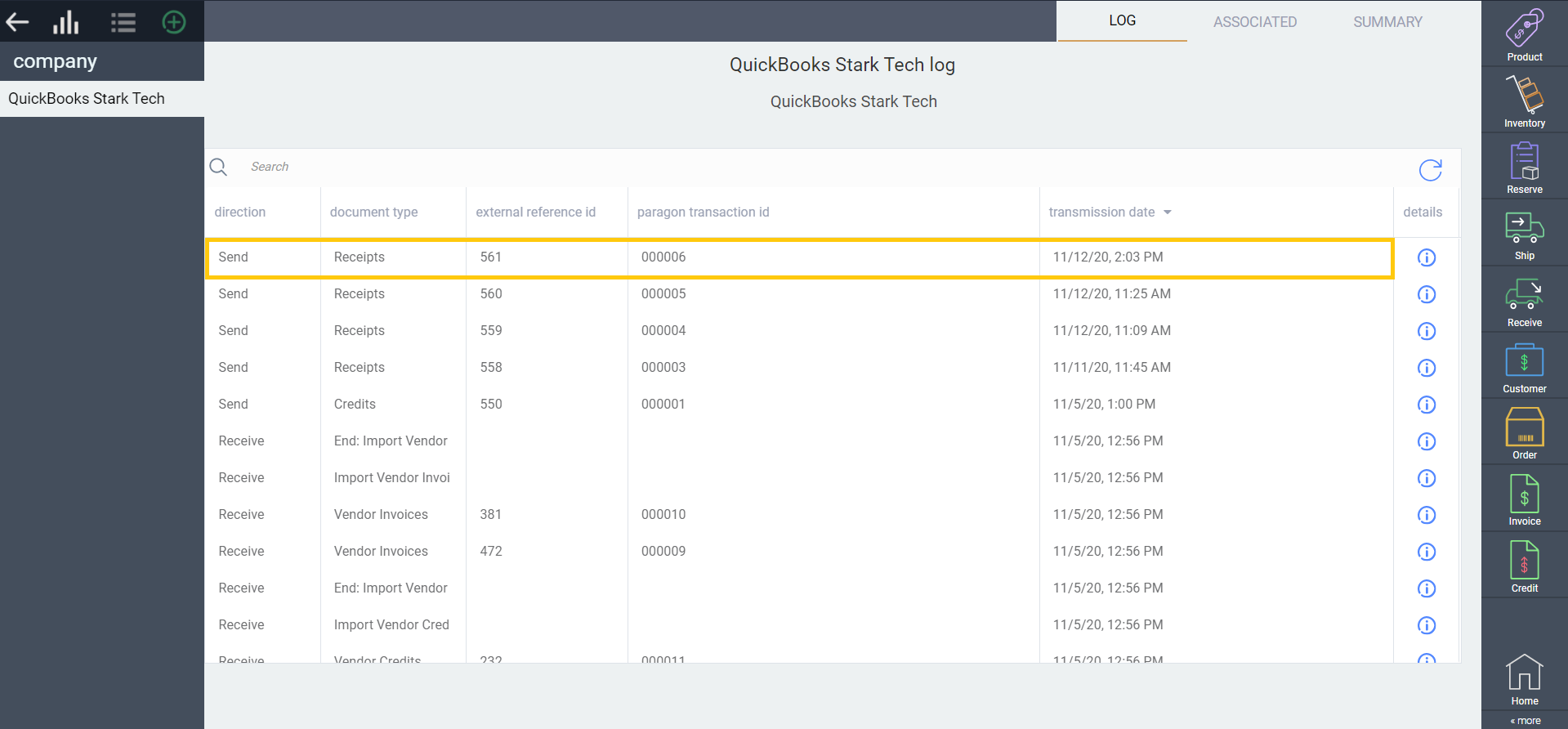Sort by external reference id column

point(536,212)
